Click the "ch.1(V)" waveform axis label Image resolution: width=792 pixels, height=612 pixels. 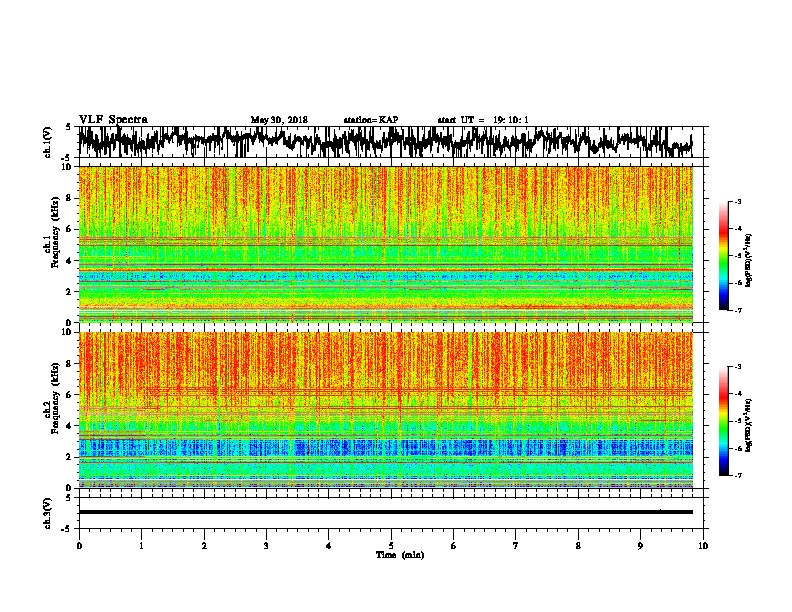[x=48, y=142]
